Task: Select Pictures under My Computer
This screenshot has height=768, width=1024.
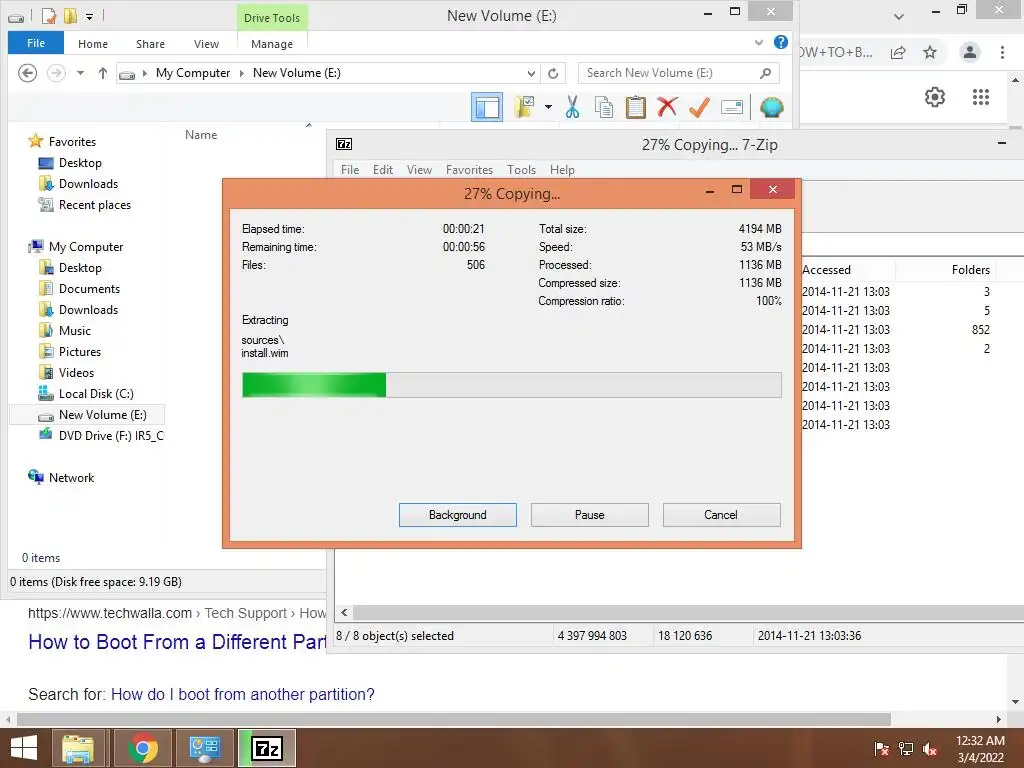Action: (80, 351)
